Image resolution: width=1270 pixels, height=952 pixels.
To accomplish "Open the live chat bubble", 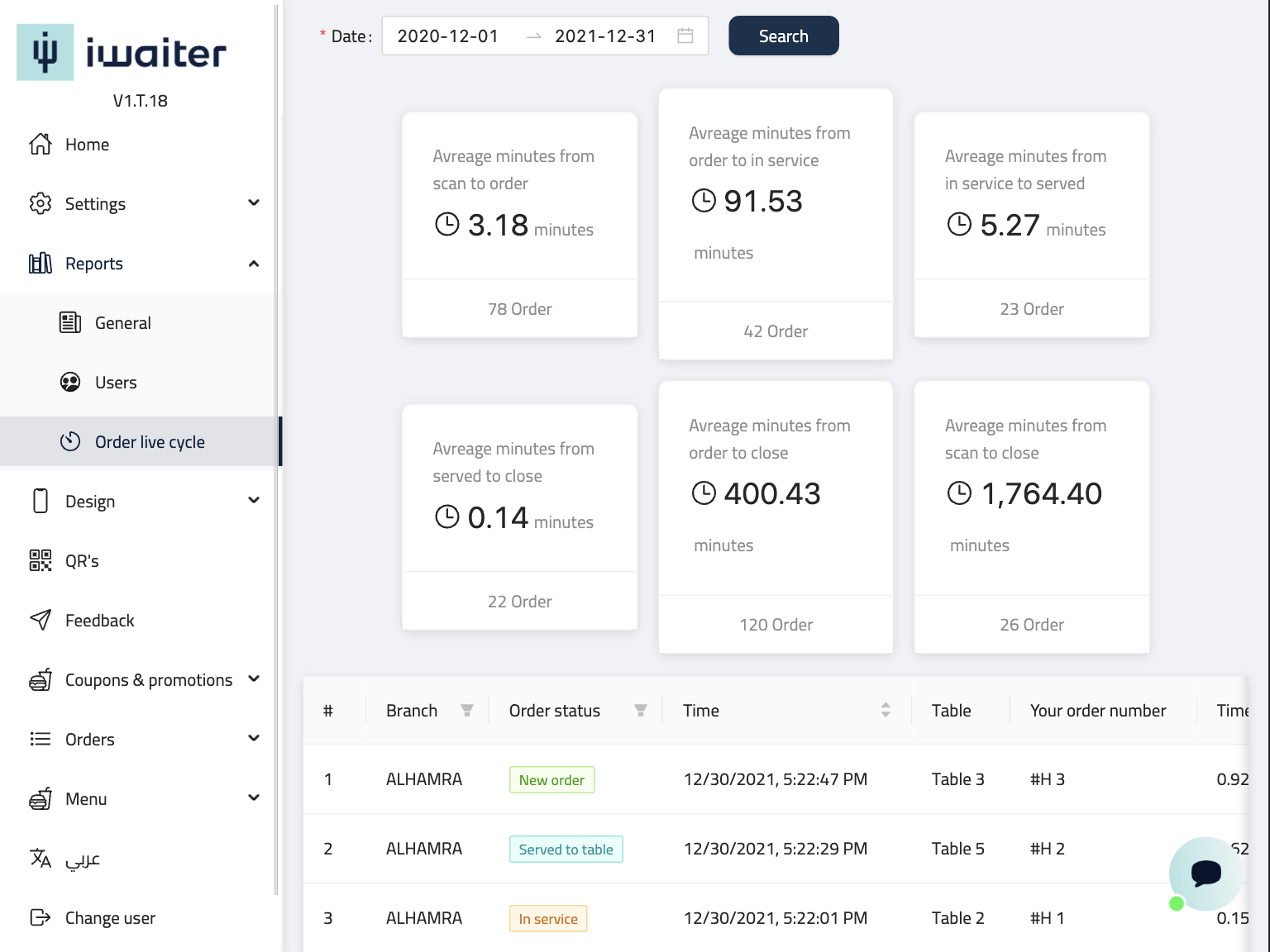I will click(x=1206, y=873).
